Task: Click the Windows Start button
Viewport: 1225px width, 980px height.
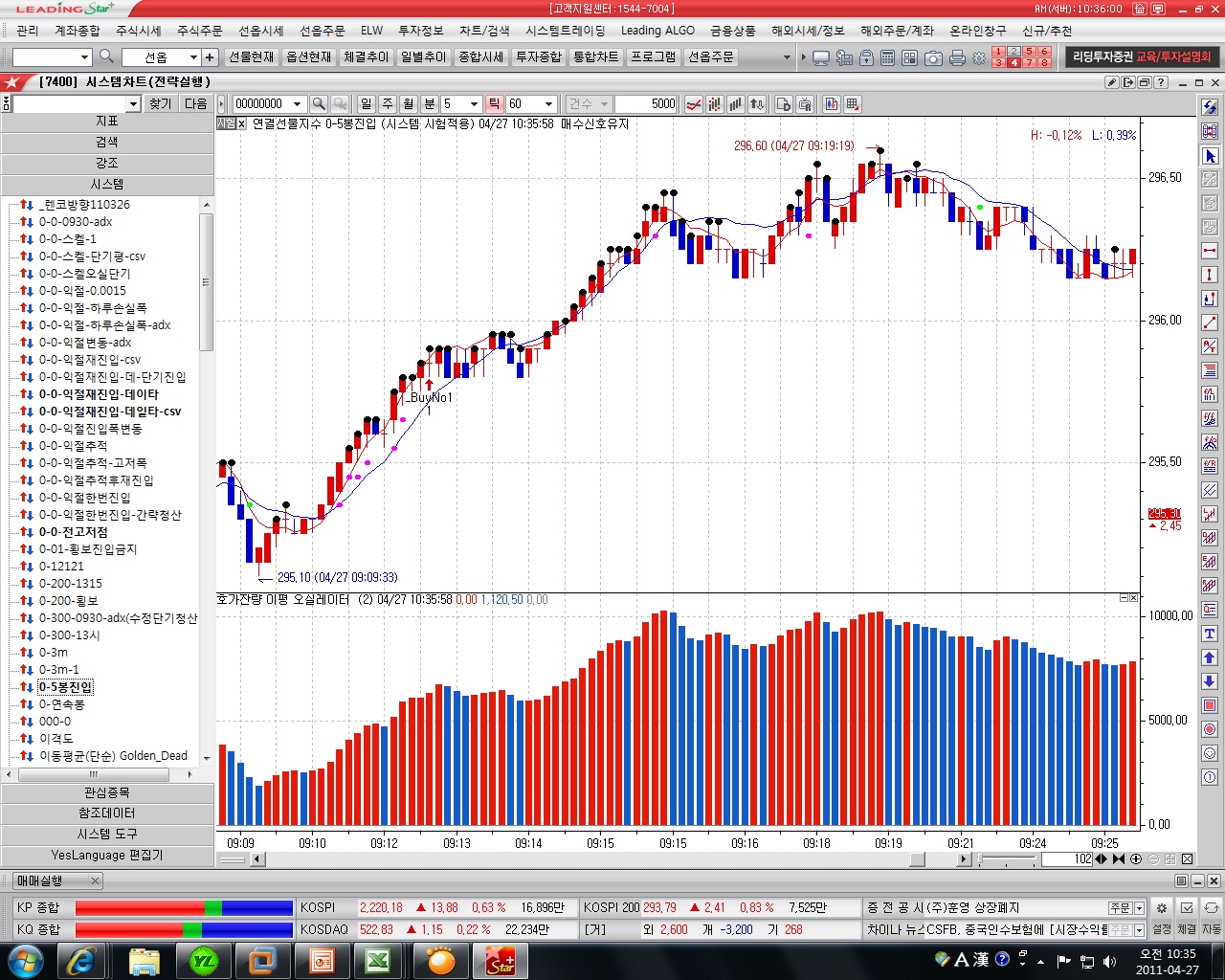Action: 24,960
